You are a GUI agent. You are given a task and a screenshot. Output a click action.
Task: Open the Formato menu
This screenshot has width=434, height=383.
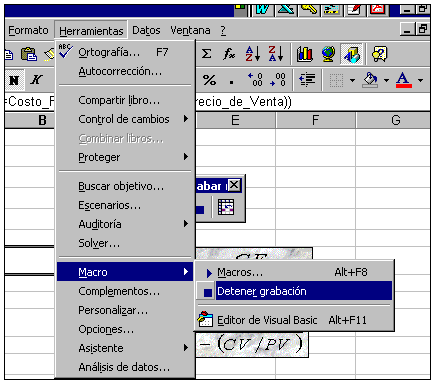click(x=28, y=30)
